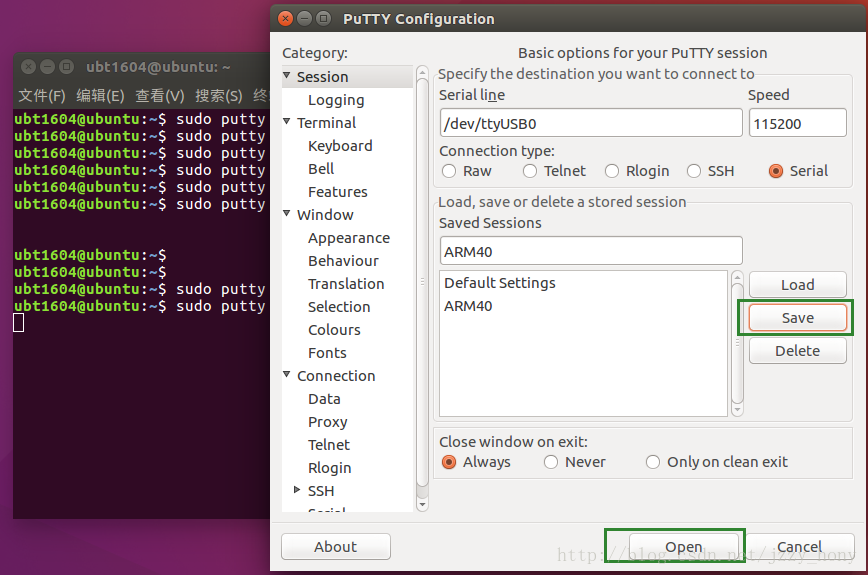Open the terminal 搜索(S) menu
The height and width of the screenshot is (575, 868).
coord(219,96)
